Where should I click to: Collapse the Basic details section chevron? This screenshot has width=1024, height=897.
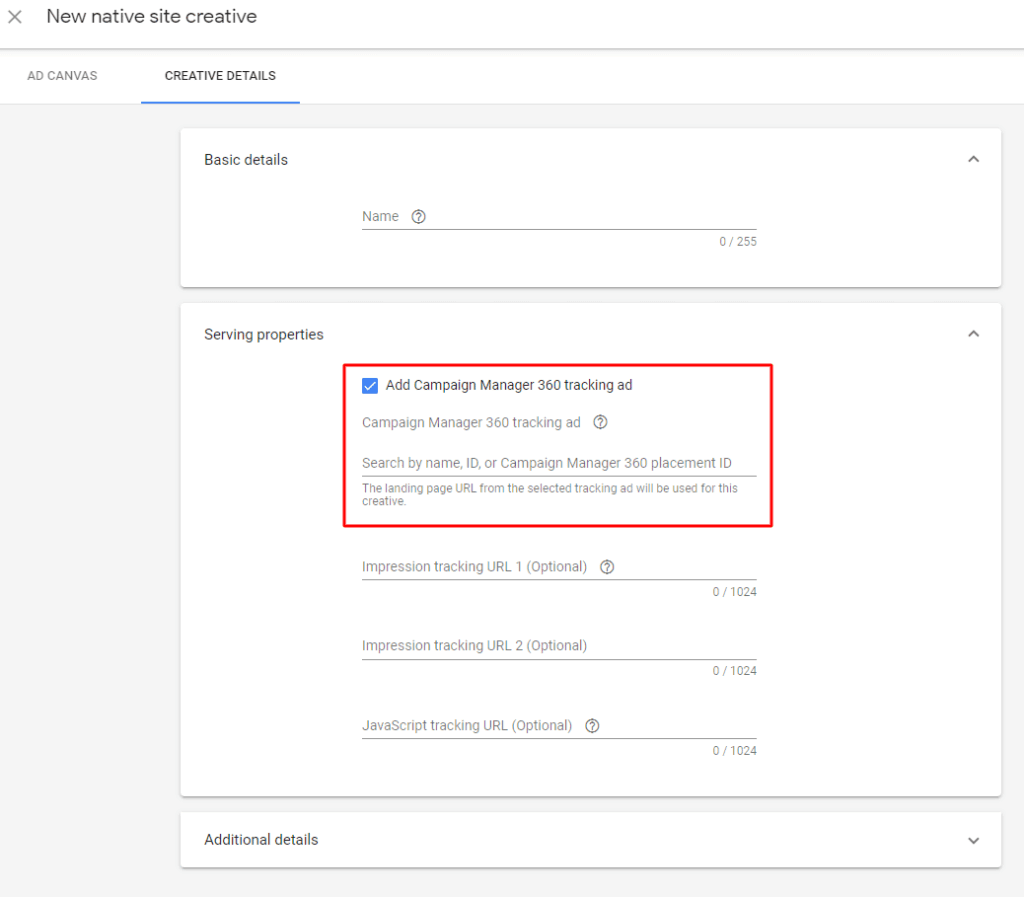(x=973, y=160)
